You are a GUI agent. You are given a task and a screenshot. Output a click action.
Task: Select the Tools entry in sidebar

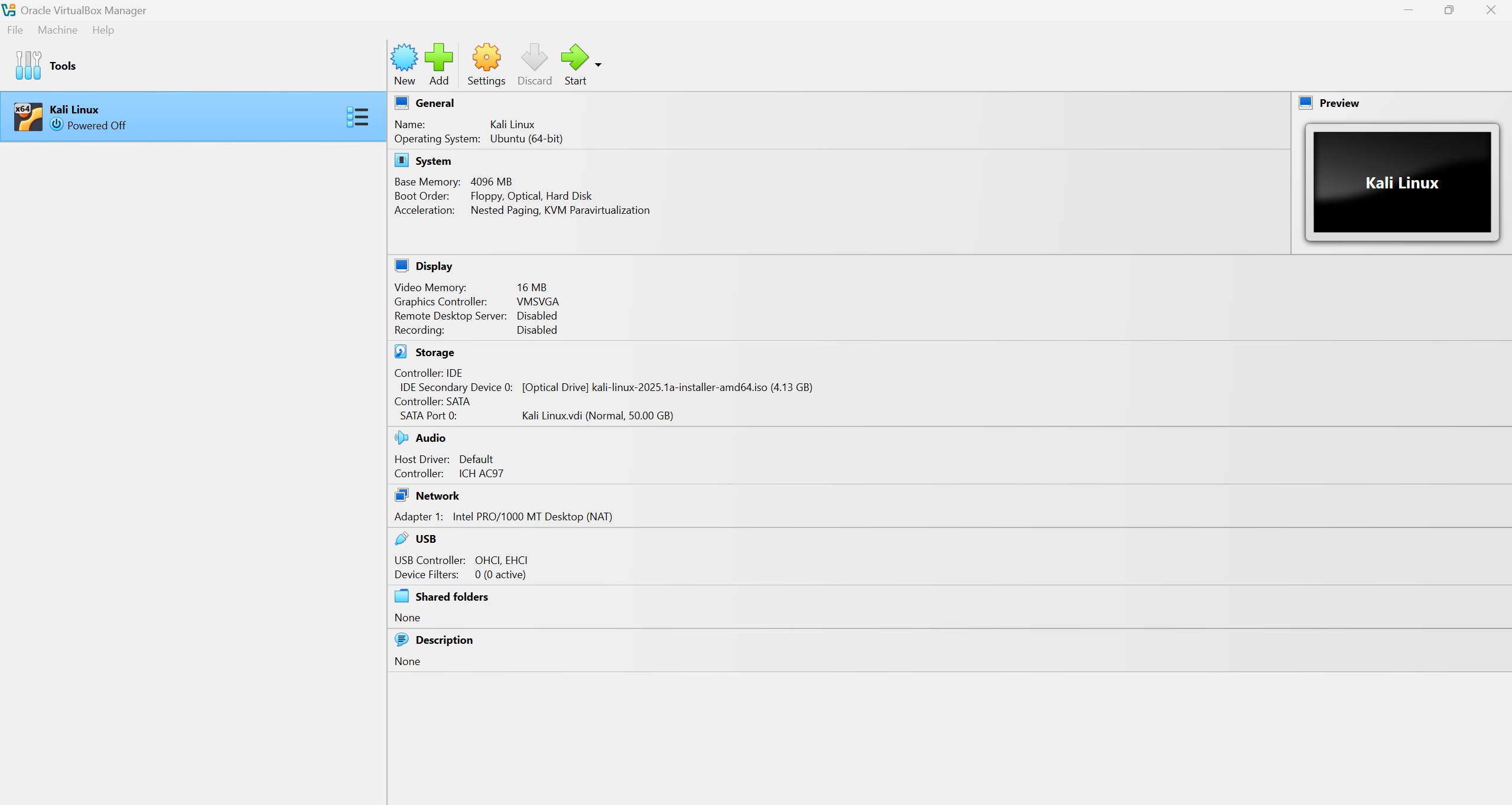(x=193, y=65)
